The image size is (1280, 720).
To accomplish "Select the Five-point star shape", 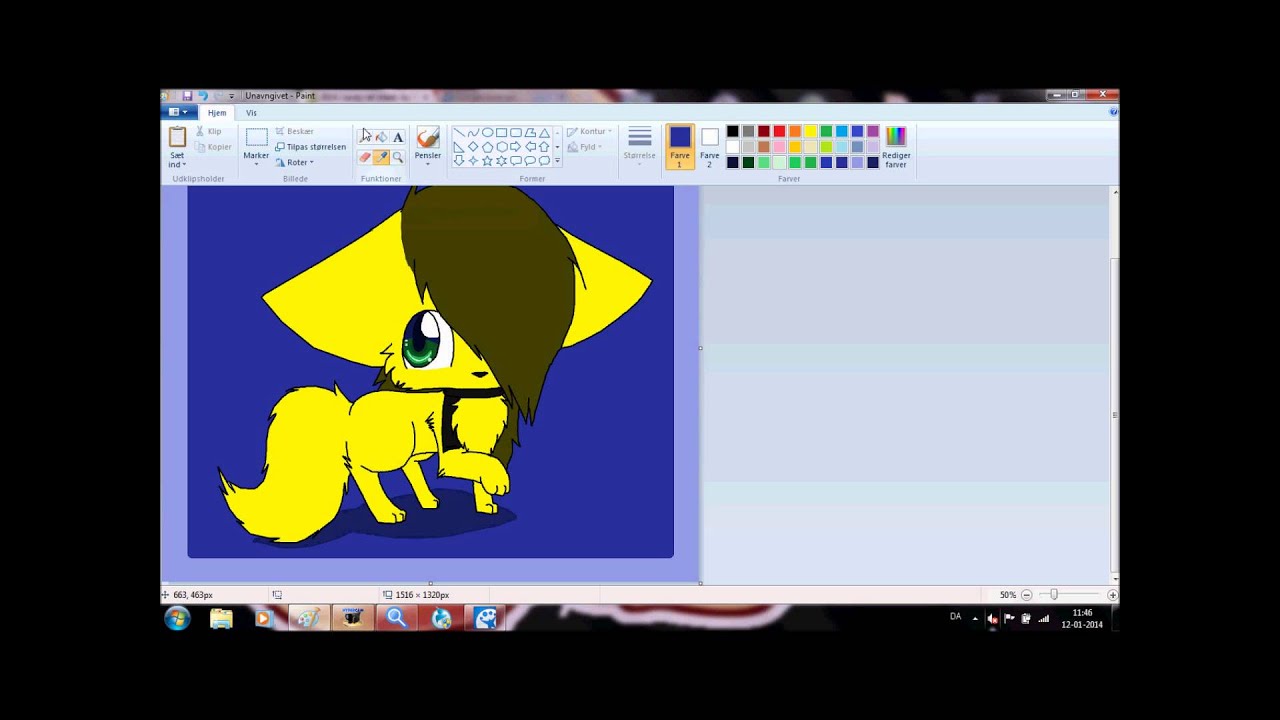I will pos(487,161).
